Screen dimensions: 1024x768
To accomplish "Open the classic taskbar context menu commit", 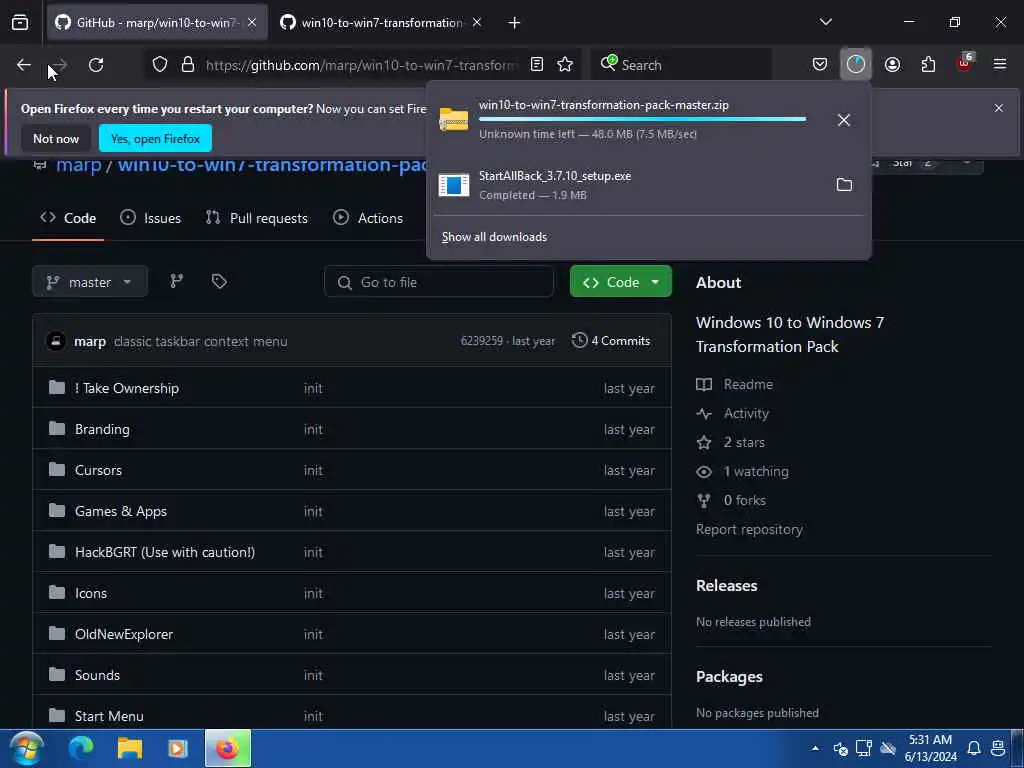I will (x=200, y=342).
